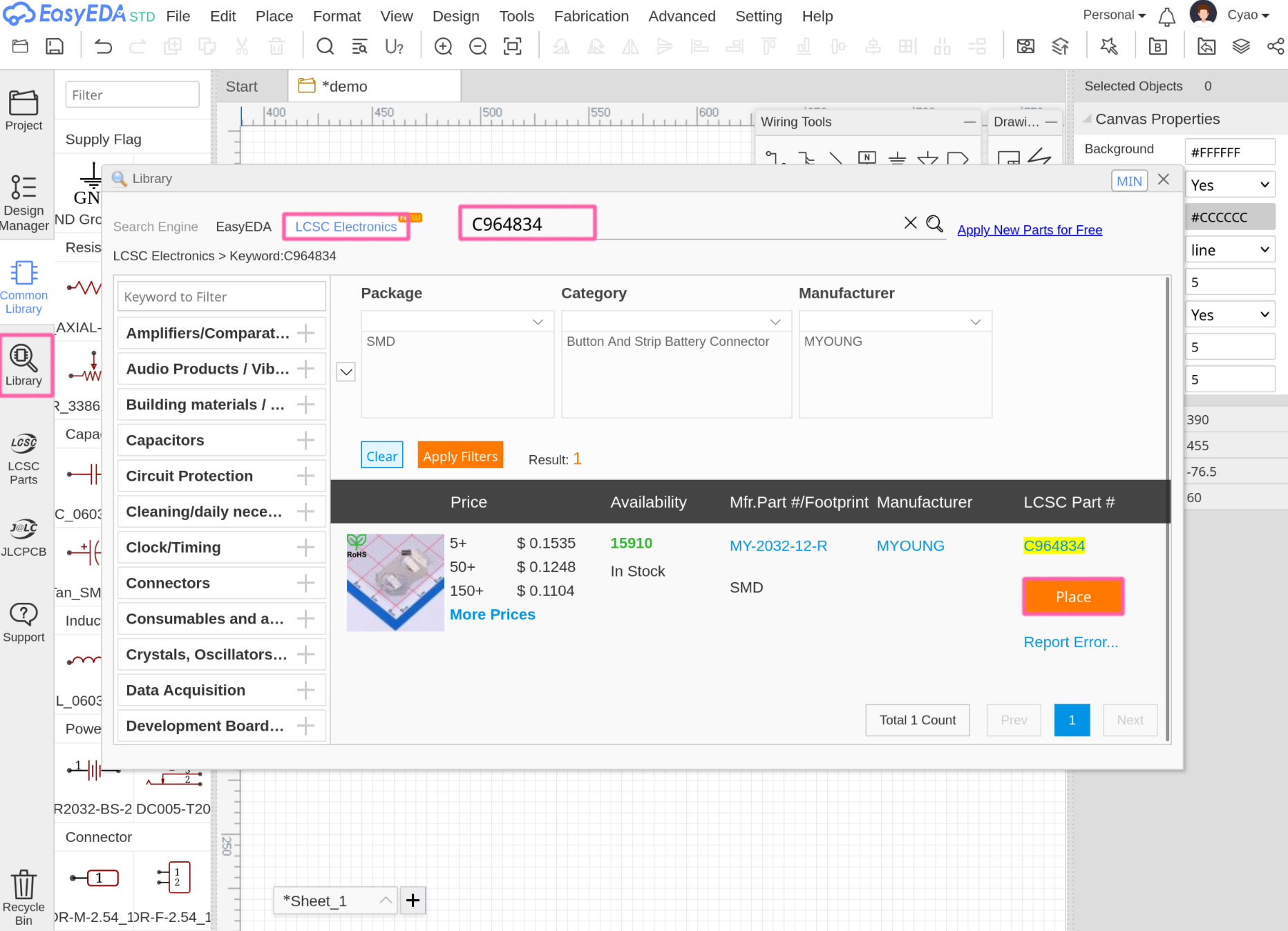Click the Fit to window toolbar icon
The height and width of the screenshot is (931, 1288).
[x=512, y=46]
